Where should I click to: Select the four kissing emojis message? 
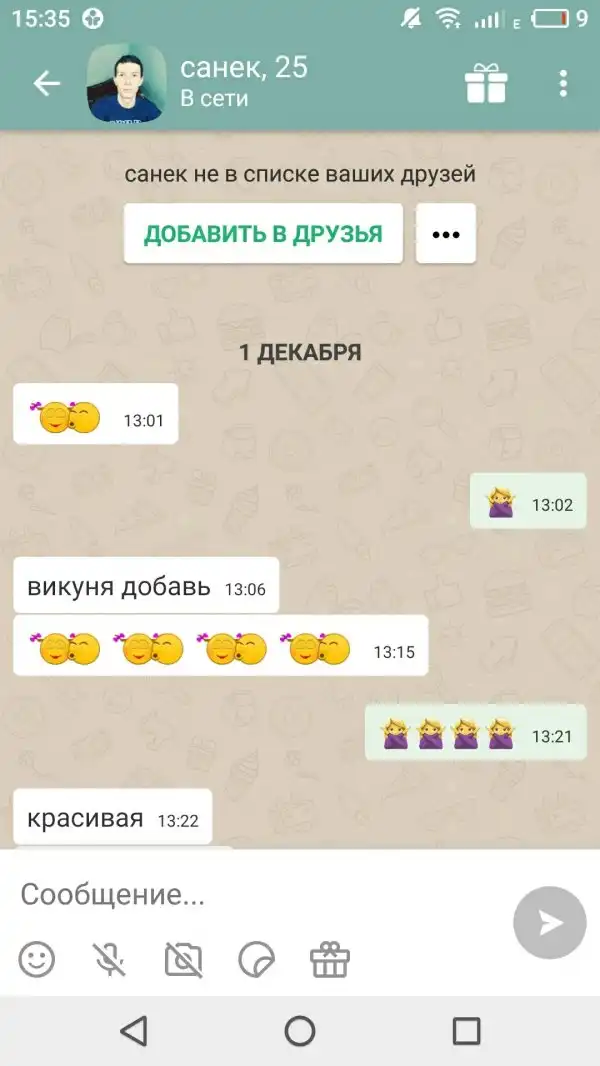221,645
